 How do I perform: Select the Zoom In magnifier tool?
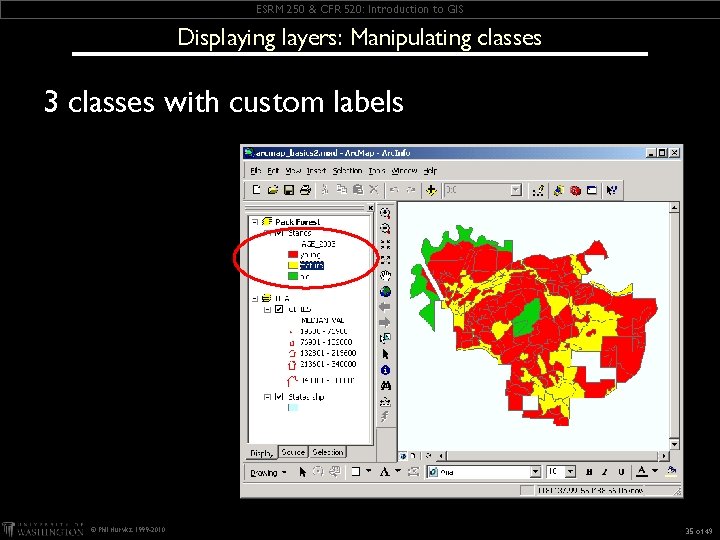[385, 213]
